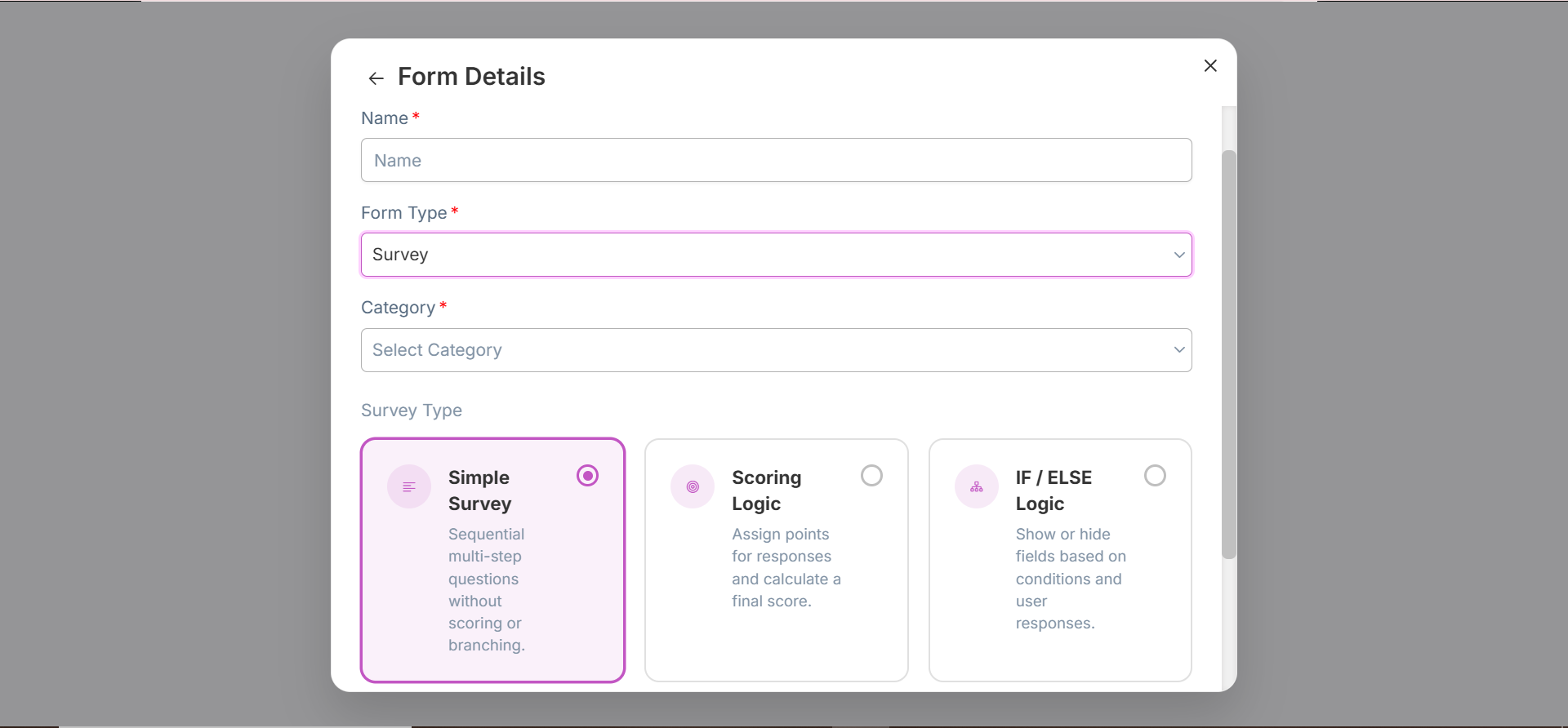1568x728 pixels.
Task: Click the Scoring Logic target icon
Action: pyautogui.click(x=693, y=486)
